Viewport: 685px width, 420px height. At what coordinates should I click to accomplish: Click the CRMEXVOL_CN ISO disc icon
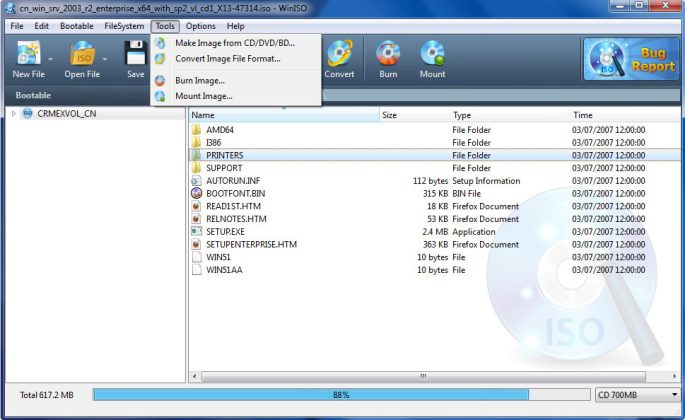coord(28,114)
